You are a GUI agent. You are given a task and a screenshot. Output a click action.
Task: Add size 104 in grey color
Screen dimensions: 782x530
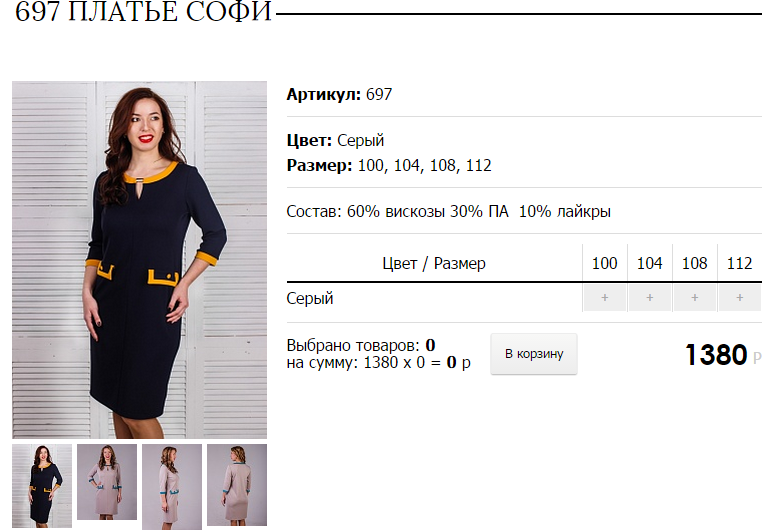649,298
